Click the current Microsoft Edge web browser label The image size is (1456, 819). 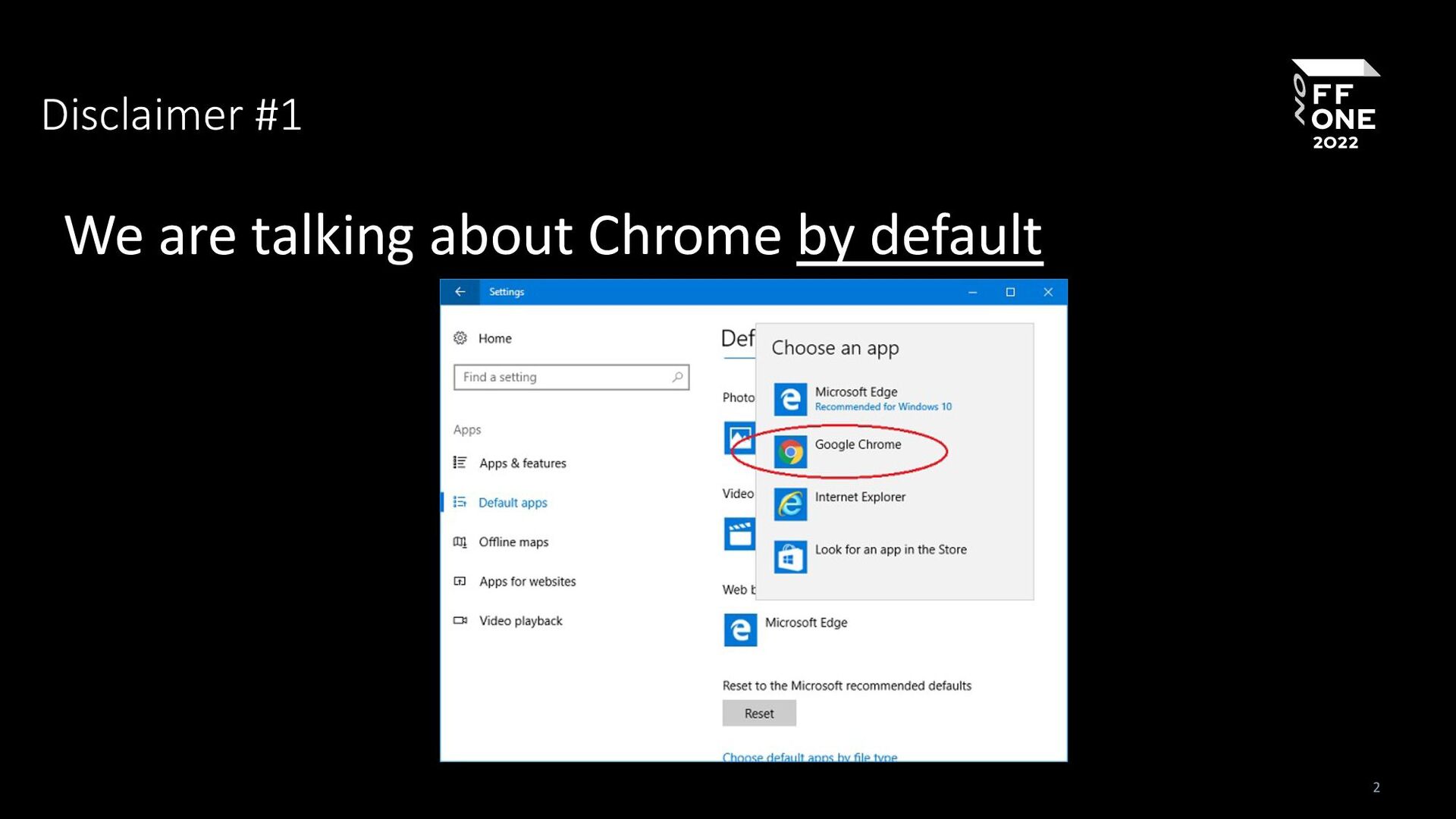(x=806, y=622)
